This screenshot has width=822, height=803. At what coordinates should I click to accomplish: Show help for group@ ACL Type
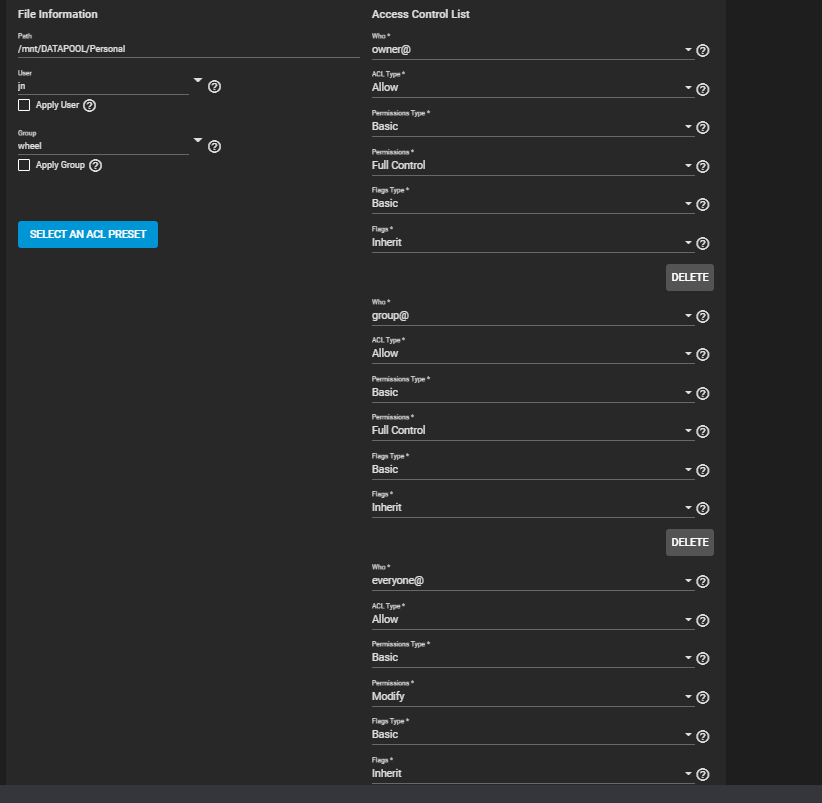pyautogui.click(x=702, y=354)
